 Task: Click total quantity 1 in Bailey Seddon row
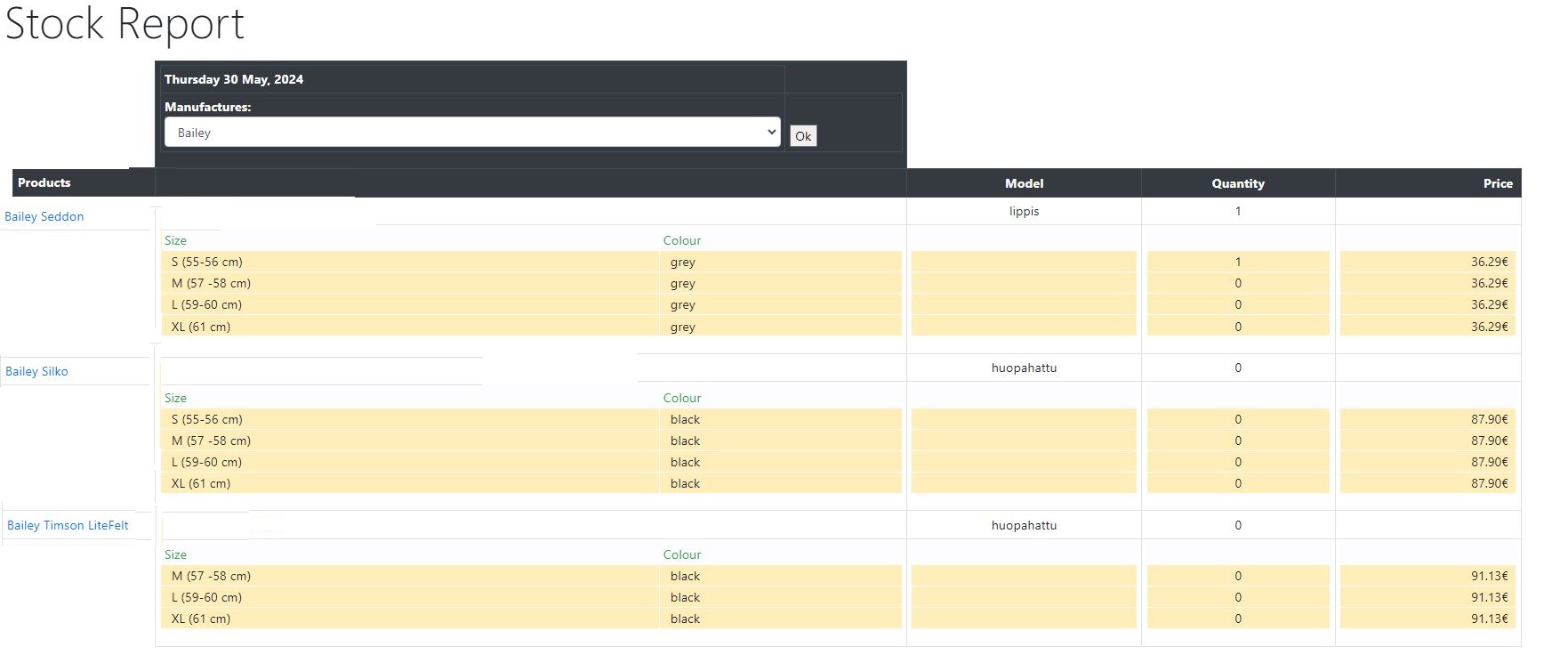point(1238,211)
